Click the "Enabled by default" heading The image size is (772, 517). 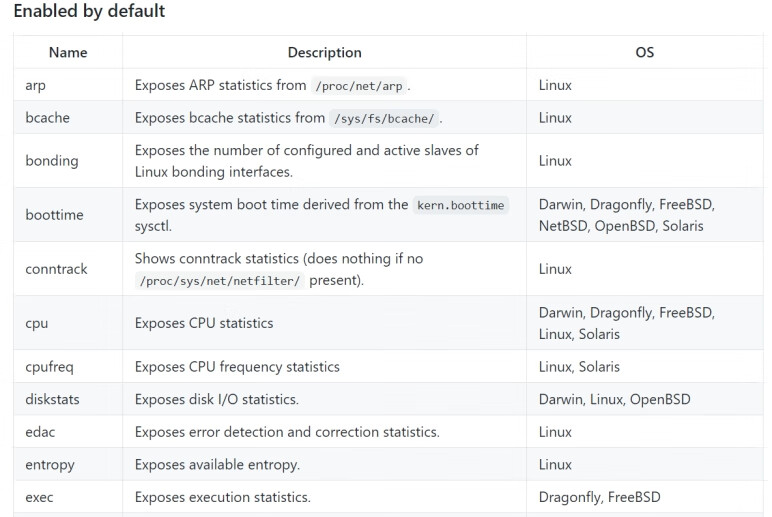tap(89, 12)
